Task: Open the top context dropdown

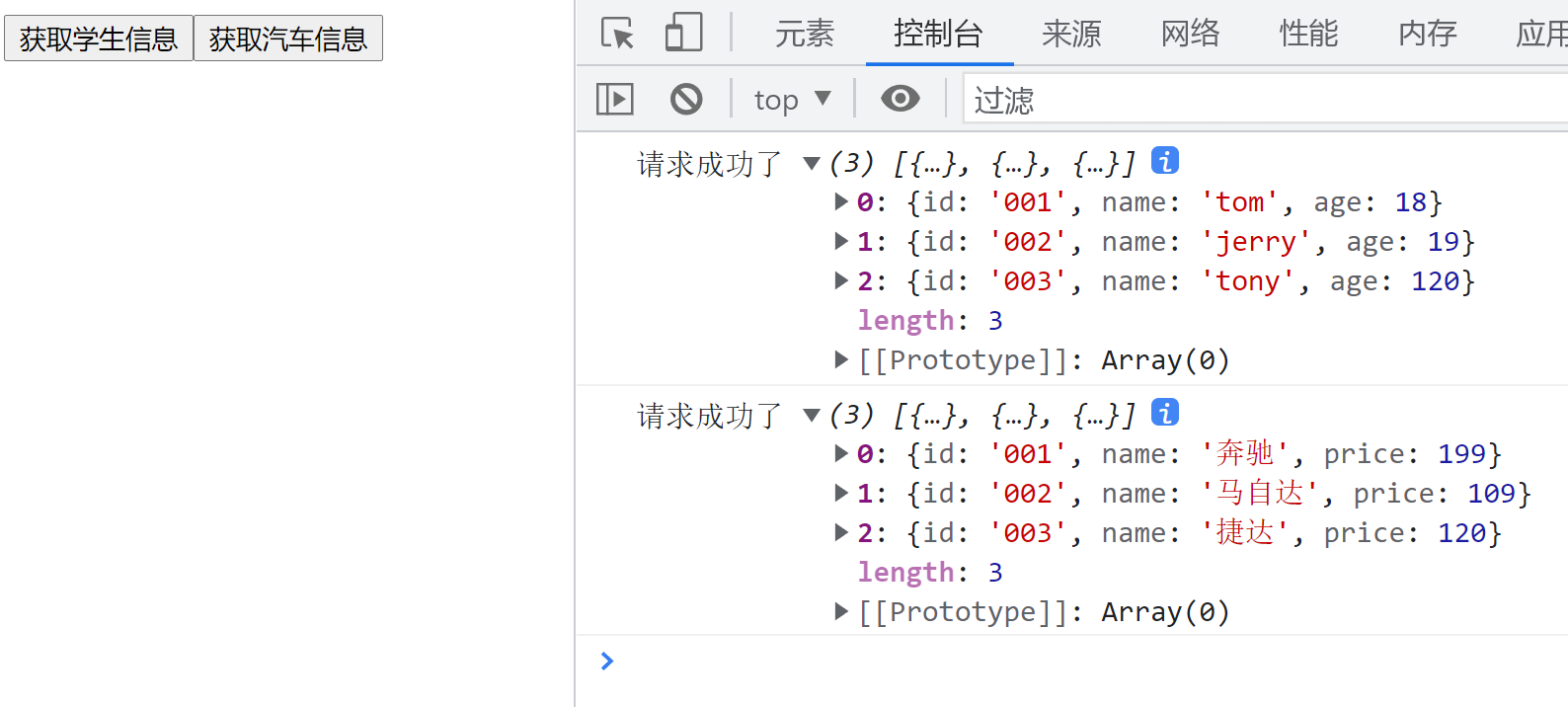Action: 792,99
